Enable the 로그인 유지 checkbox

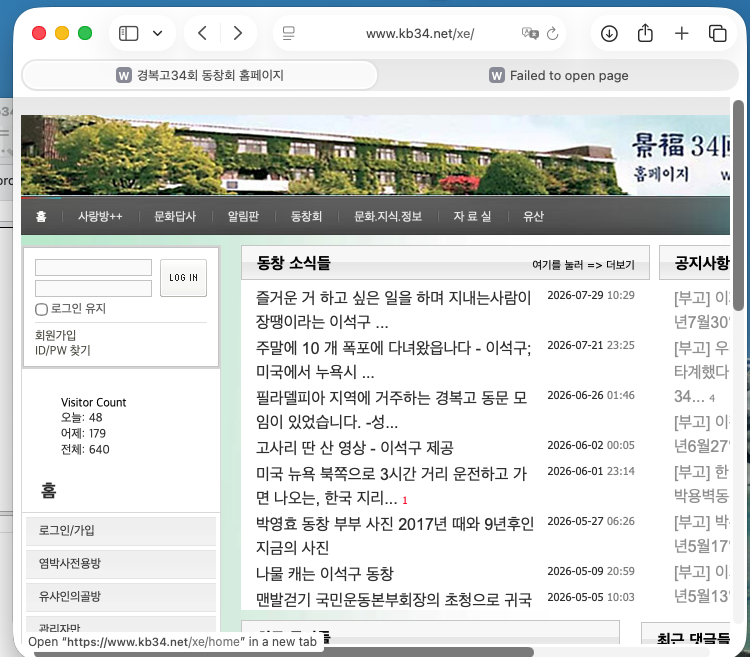pos(42,309)
